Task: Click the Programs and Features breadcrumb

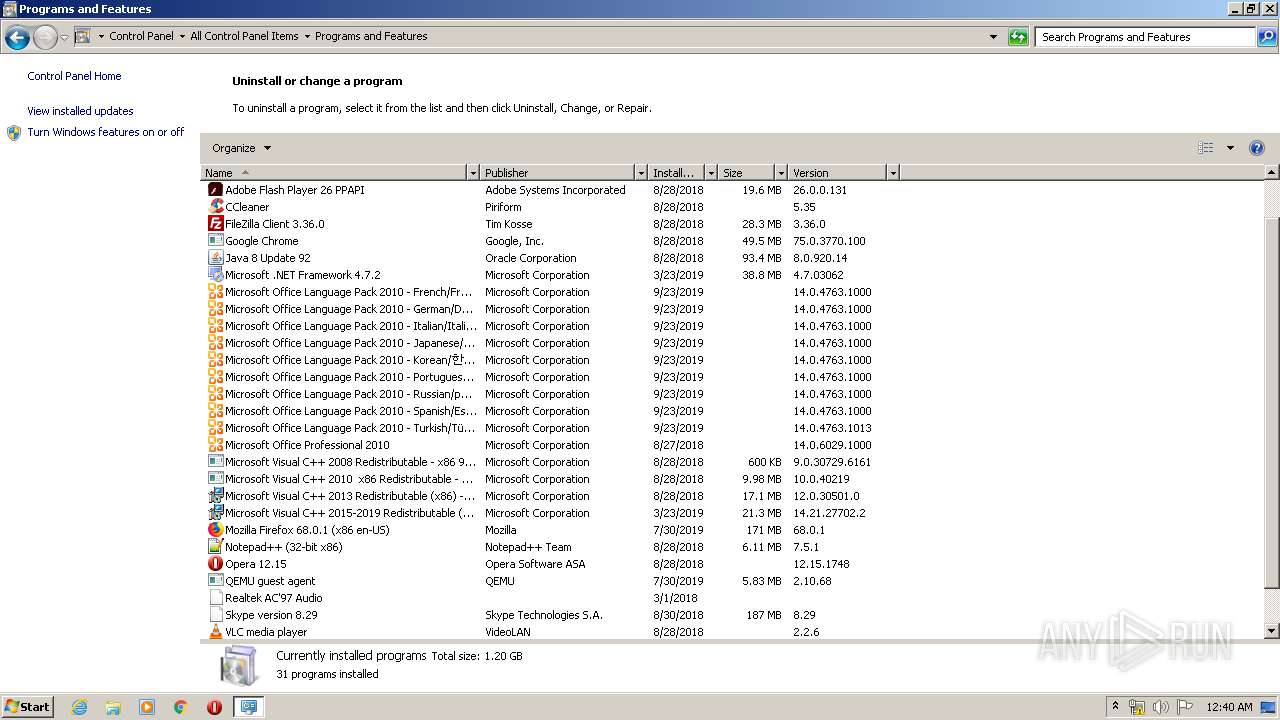Action: (371, 36)
